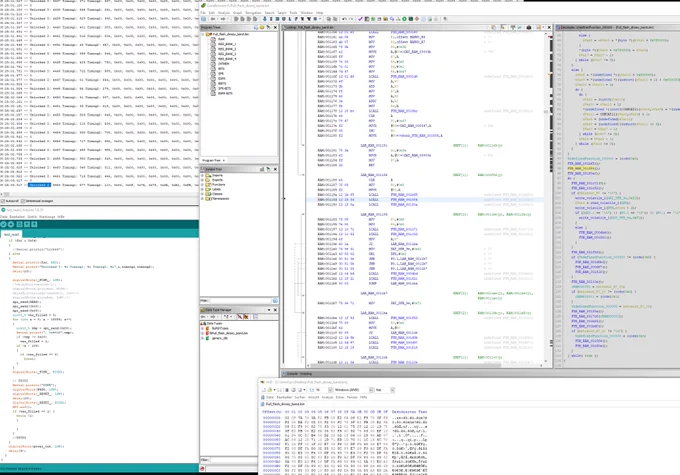Expand the Labels node in the Symbol Tree
Viewport: 680px width, 475px height.
203,189
